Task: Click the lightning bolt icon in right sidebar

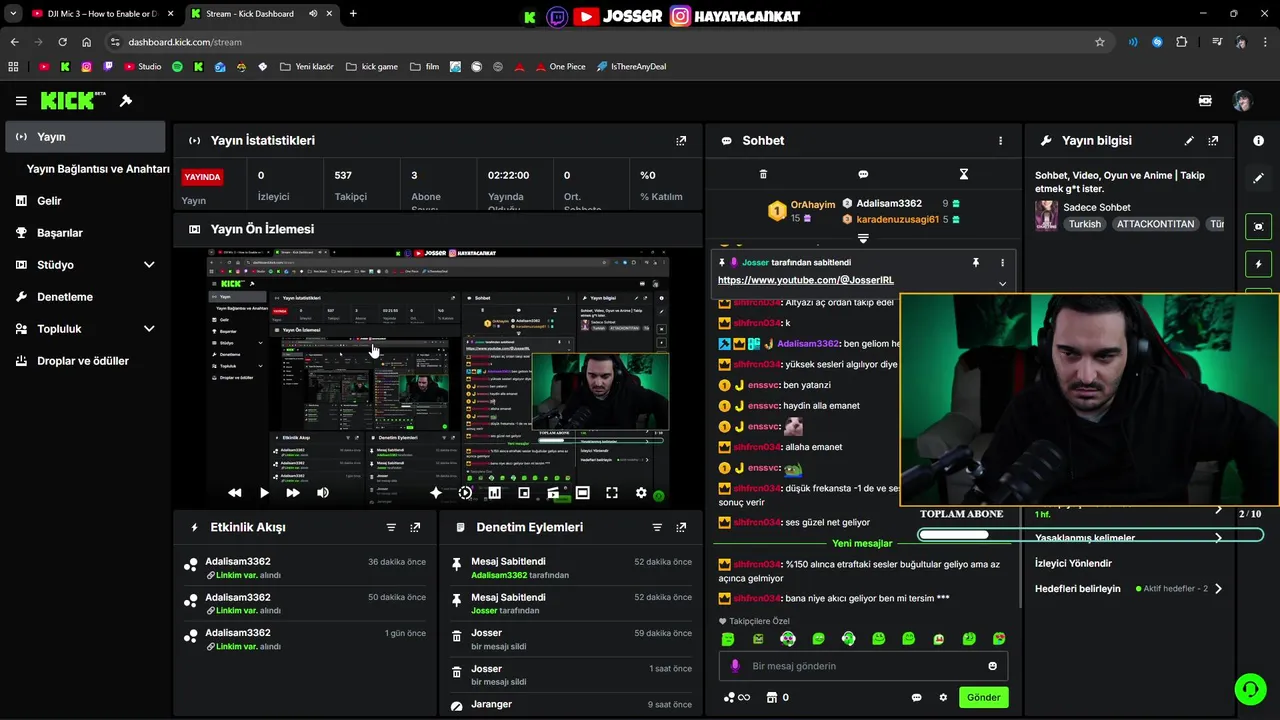Action: pos(1259,264)
